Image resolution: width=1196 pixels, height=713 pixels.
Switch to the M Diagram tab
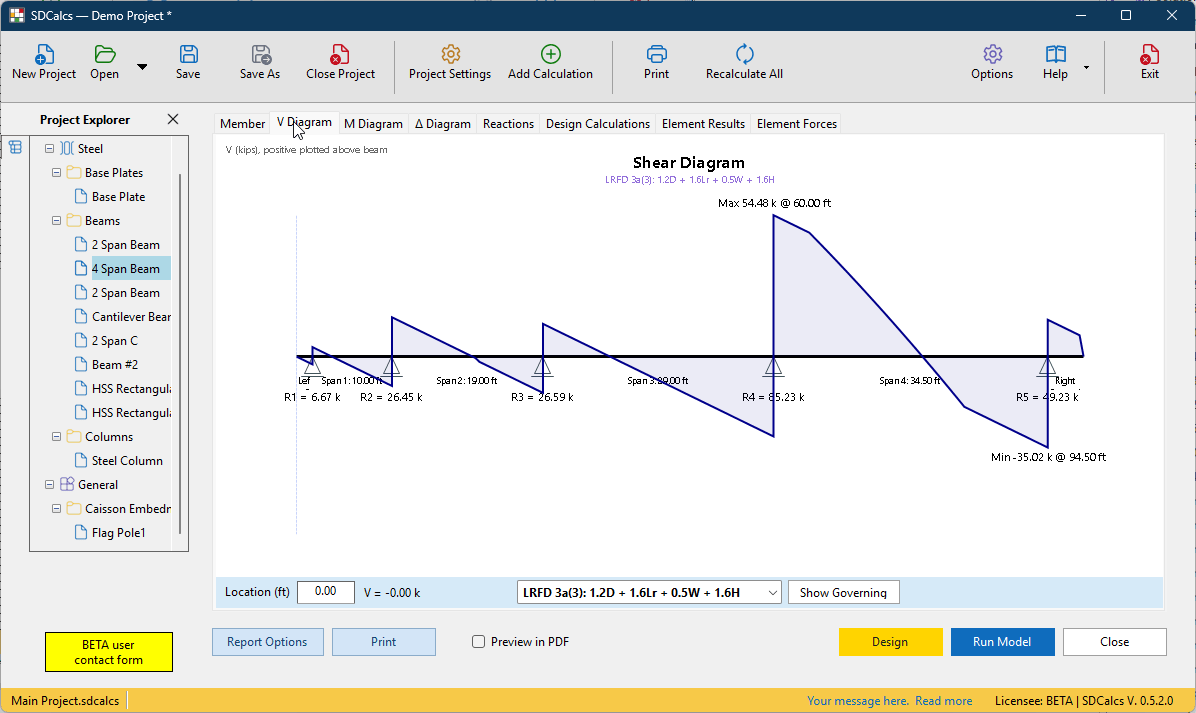click(x=373, y=124)
